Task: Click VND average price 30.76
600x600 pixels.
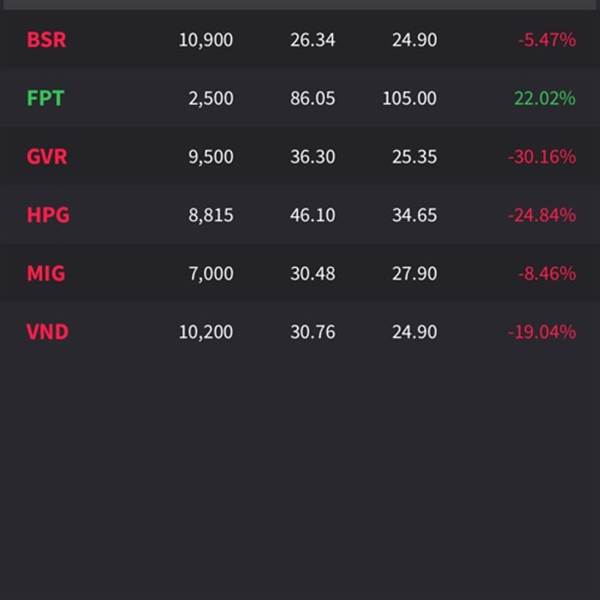Action: [313, 332]
